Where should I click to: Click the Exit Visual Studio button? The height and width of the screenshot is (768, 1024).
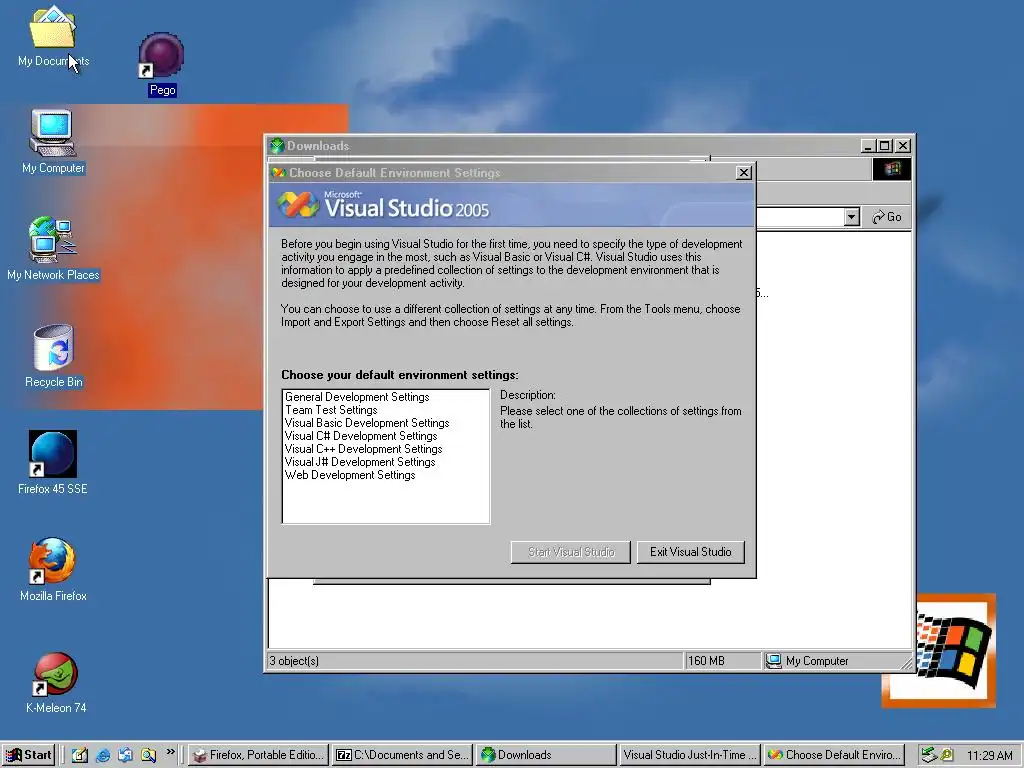tap(691, 552)
